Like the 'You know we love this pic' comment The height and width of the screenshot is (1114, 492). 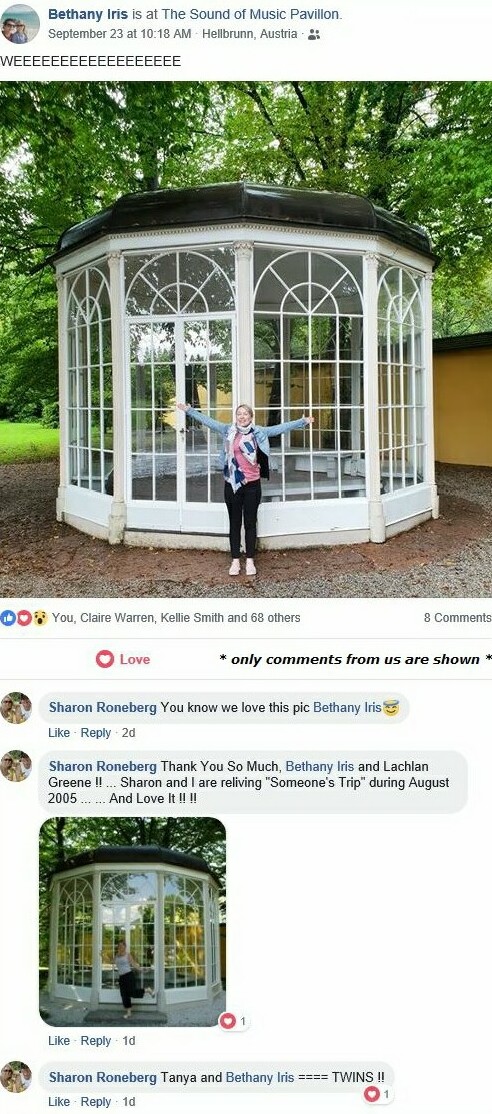(x=59, y=732)
